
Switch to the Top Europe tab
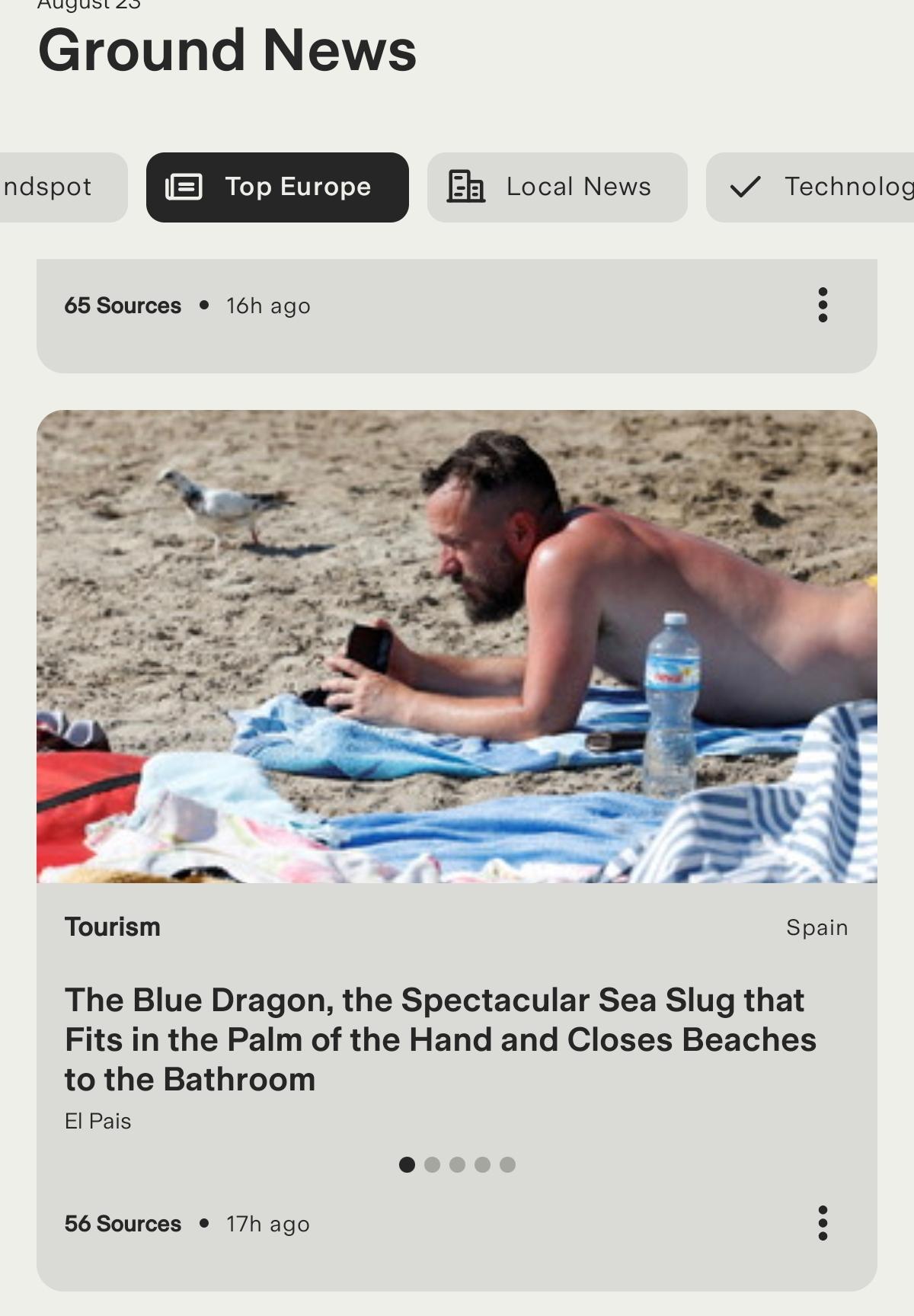(x=277, y=187)
